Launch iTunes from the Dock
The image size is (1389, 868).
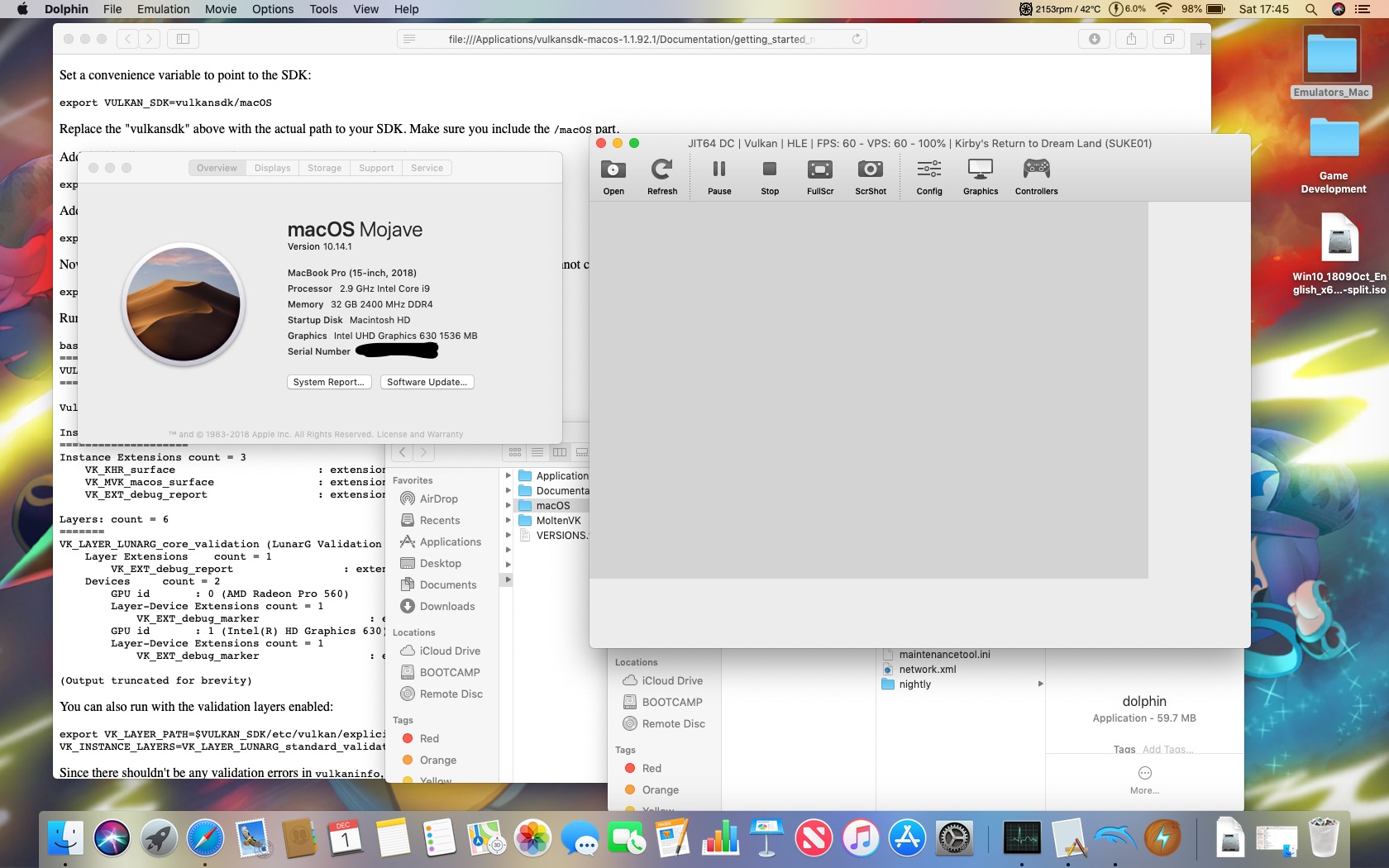861,838
